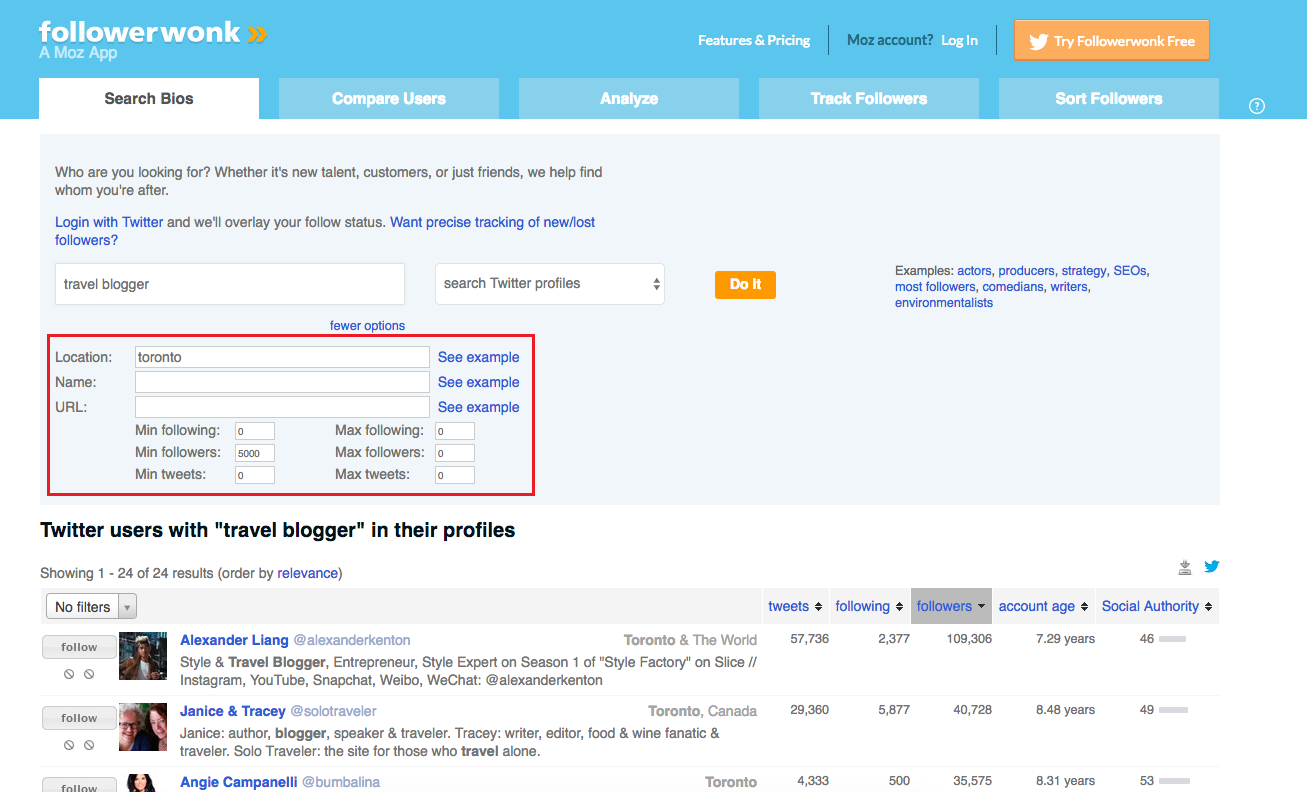This screenshot has width=1307, height=792.
Task: Click the Location input field
Action: tap(282, 357)
